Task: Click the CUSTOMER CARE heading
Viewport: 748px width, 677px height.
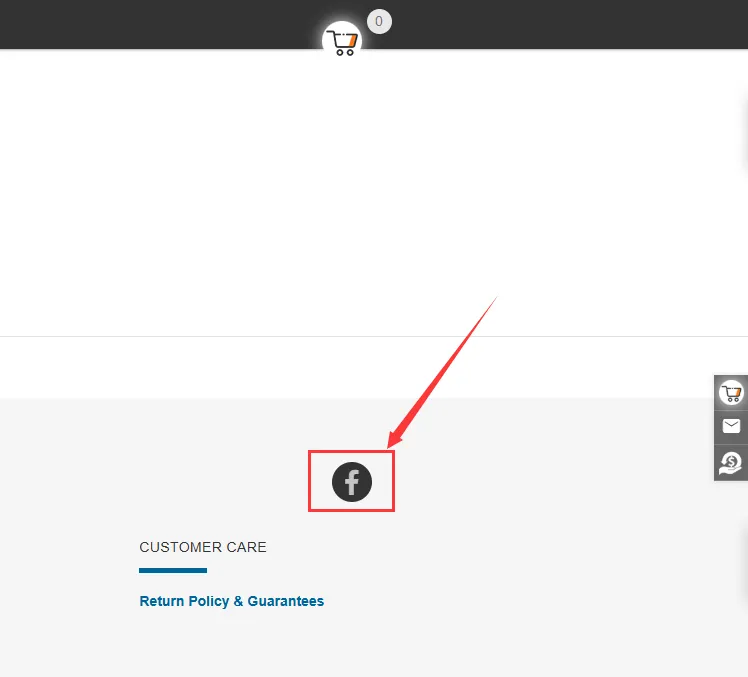Action: point(203,547)
